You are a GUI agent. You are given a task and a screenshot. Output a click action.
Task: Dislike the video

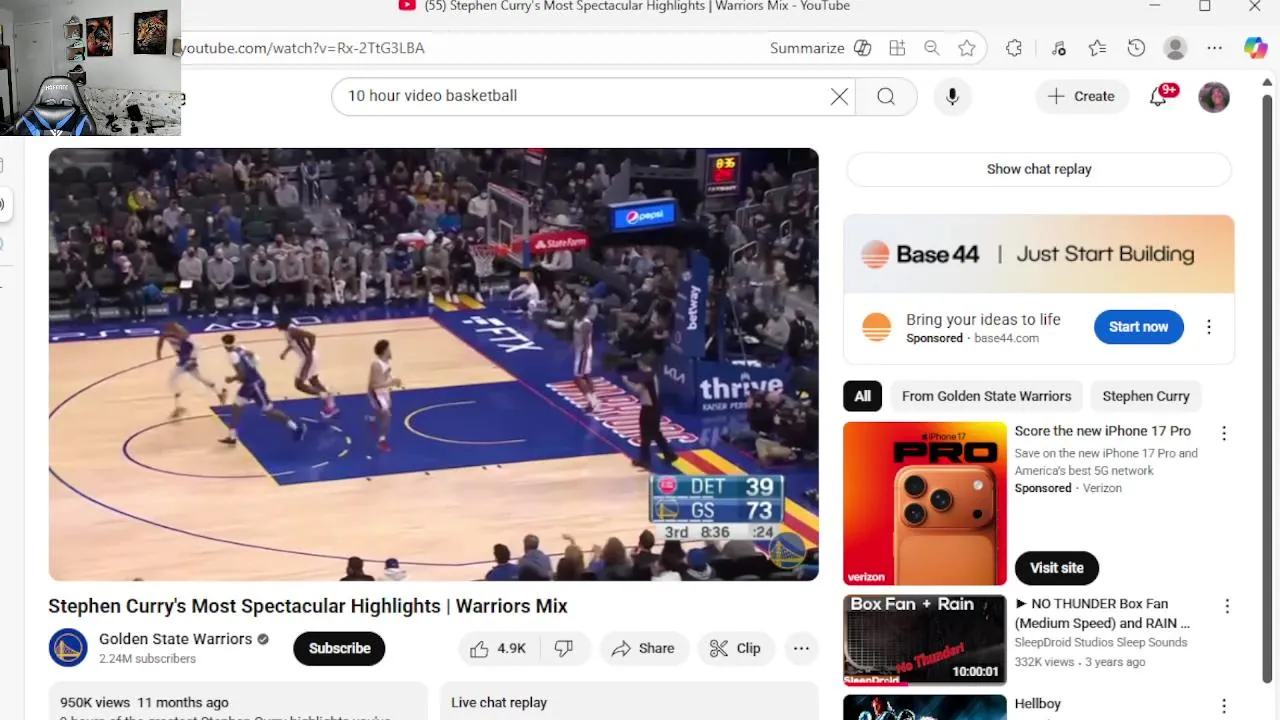click(564, 648)
